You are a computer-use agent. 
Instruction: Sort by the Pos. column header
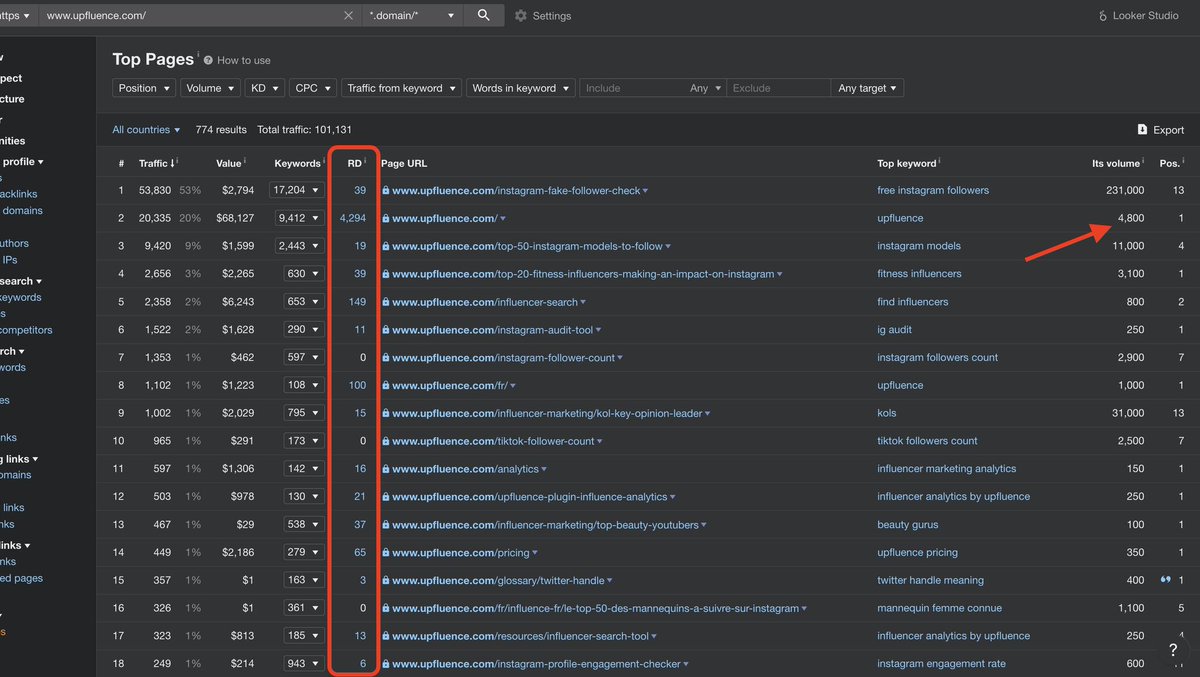(1169, 163)
